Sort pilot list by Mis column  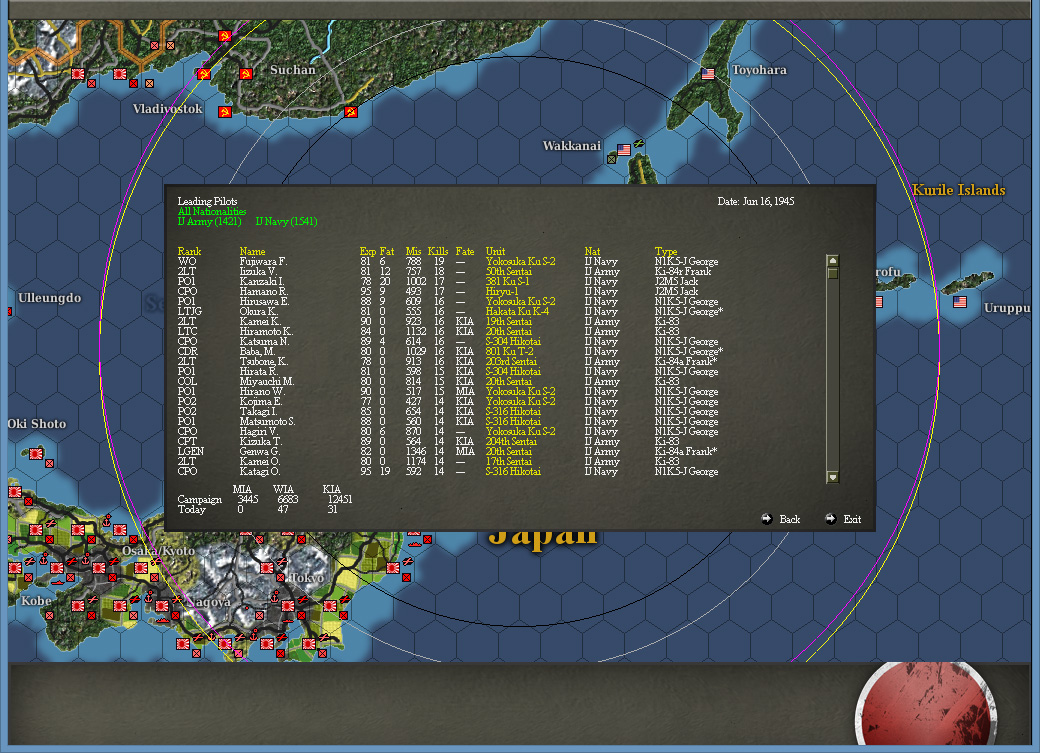[x=413, y=251]
